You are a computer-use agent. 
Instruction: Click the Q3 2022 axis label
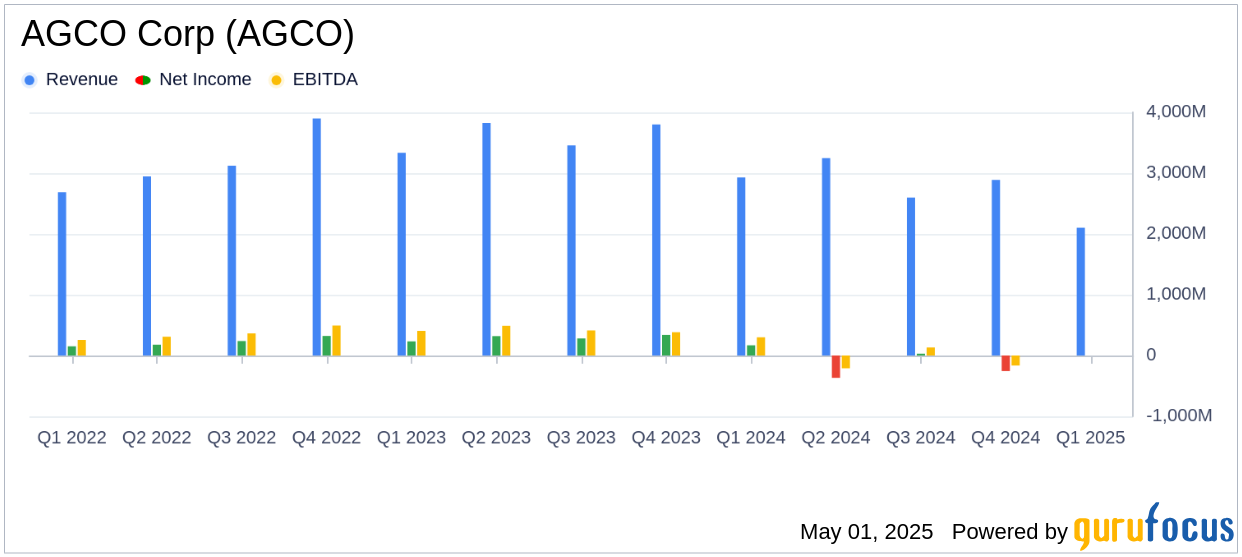[x=242, y=438]
